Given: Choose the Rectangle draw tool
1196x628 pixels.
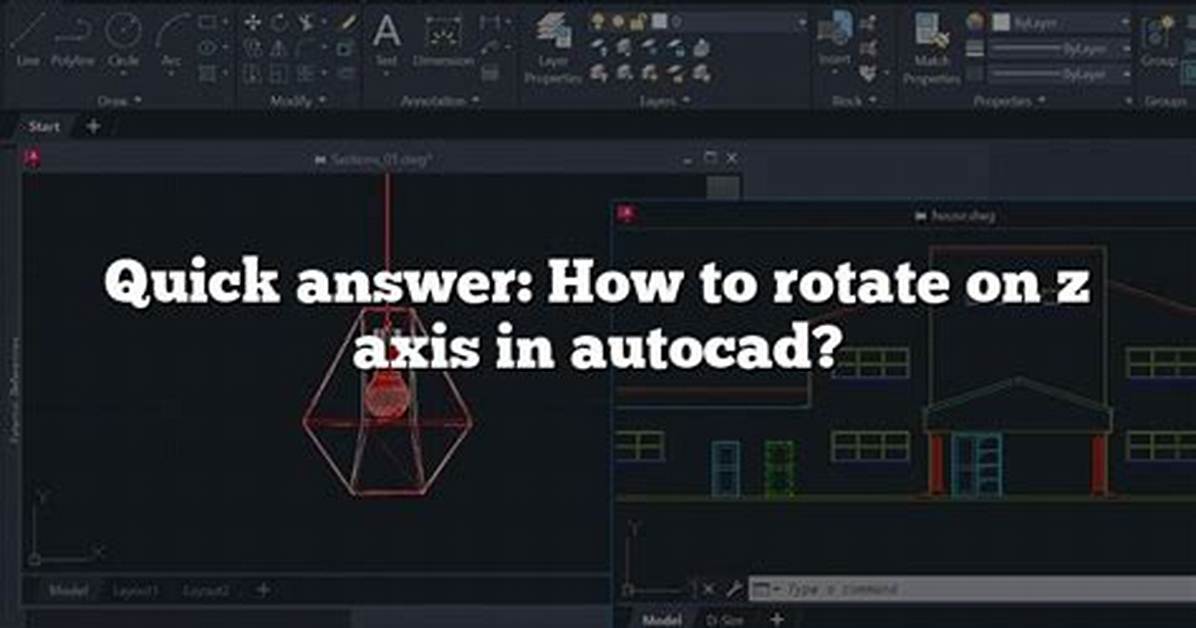Looking at the screenshot, I should point(207,23).
